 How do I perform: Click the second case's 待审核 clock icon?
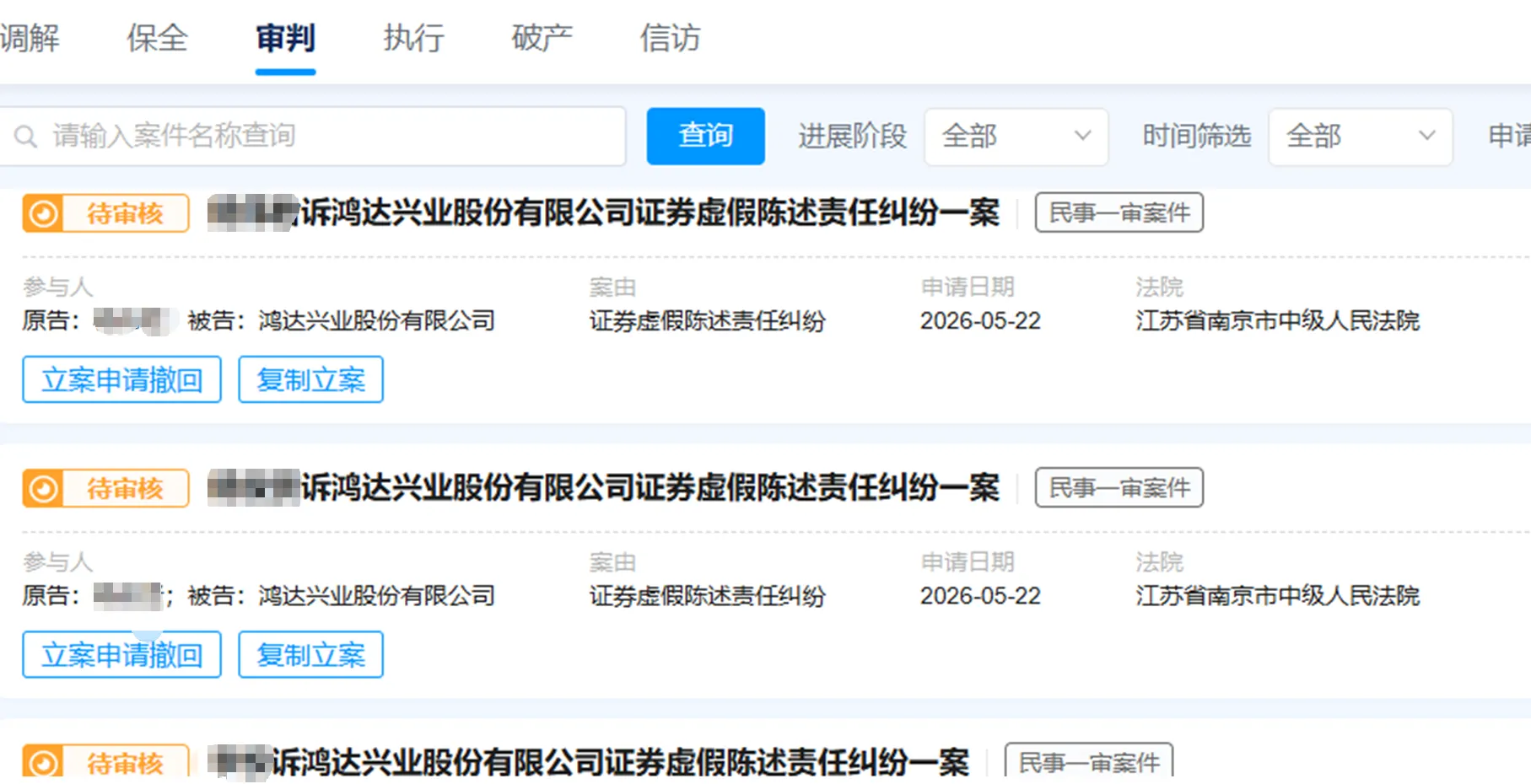pos(43,488)
